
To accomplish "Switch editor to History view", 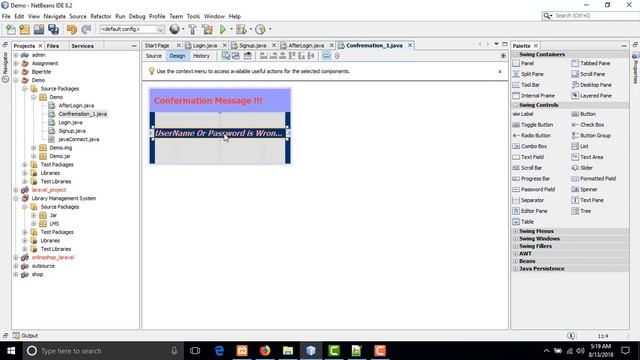I will pyautogui.click(x=201, y=56).
